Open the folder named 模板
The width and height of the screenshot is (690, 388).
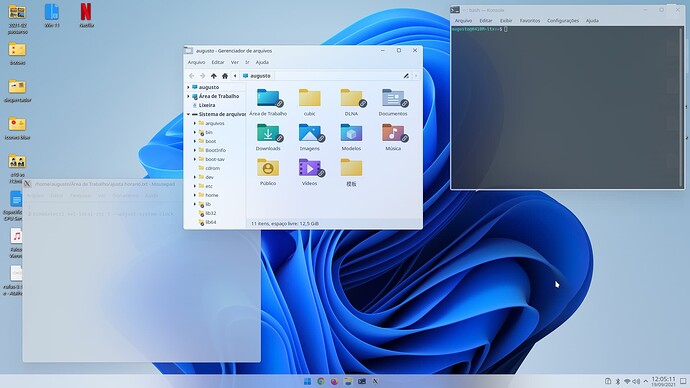[x=351, y=168]
